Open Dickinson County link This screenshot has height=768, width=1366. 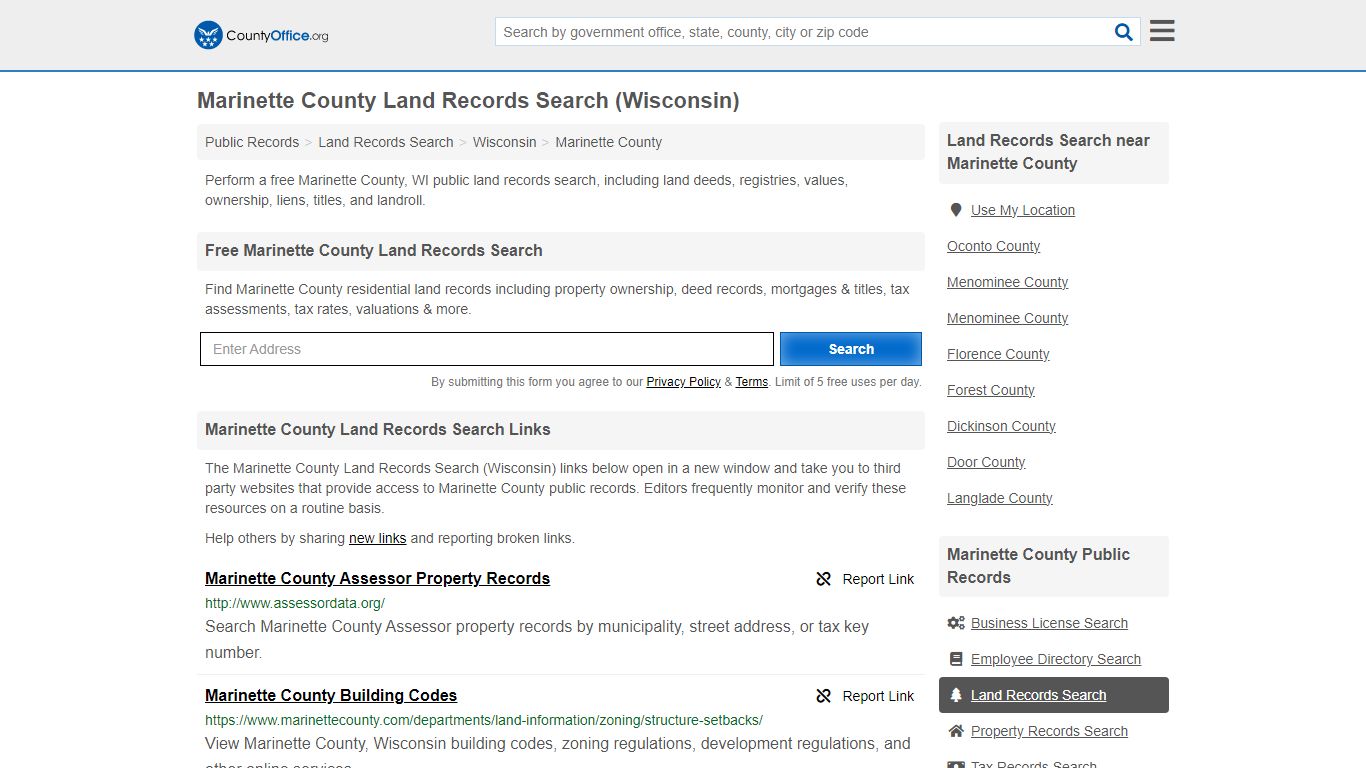tap(1001, 426)
